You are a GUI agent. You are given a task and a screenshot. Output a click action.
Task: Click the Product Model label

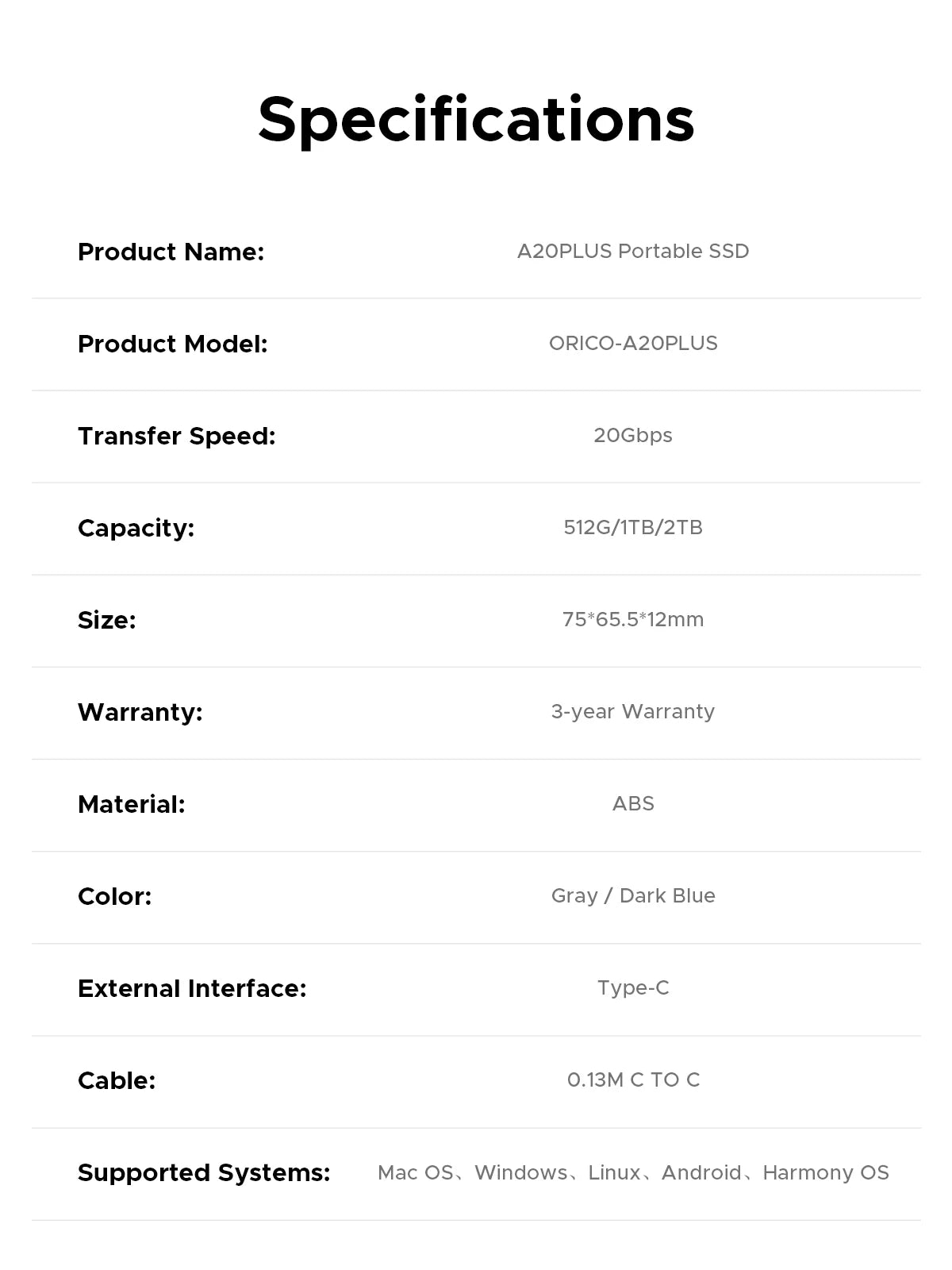coord(172,344)
